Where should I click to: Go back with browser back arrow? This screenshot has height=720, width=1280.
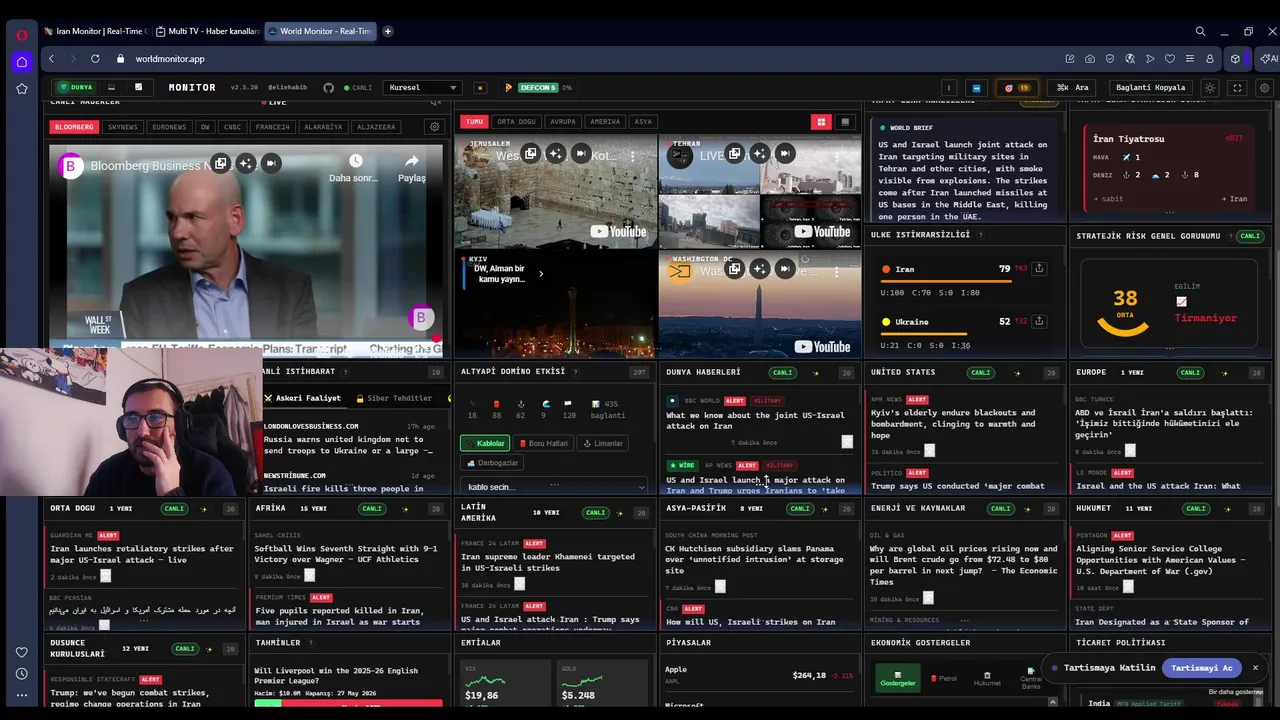(52, 59)
